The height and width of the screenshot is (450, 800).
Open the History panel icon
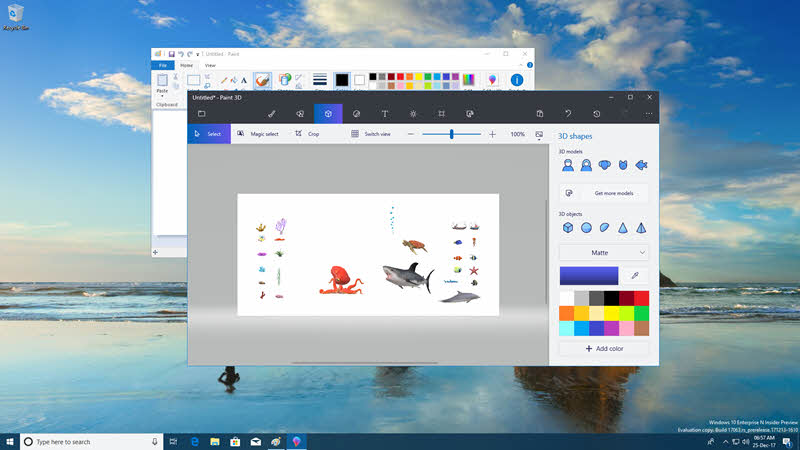click(x=596, y=114)
